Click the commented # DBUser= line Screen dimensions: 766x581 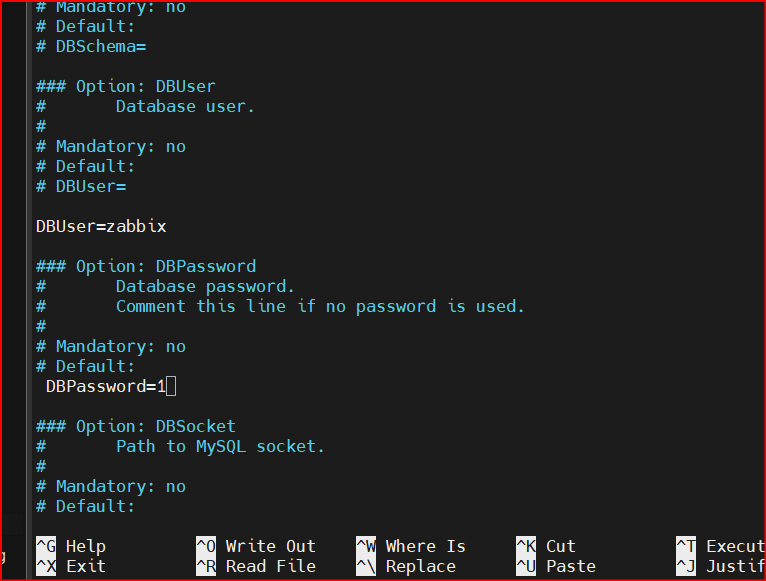[81, 186]
